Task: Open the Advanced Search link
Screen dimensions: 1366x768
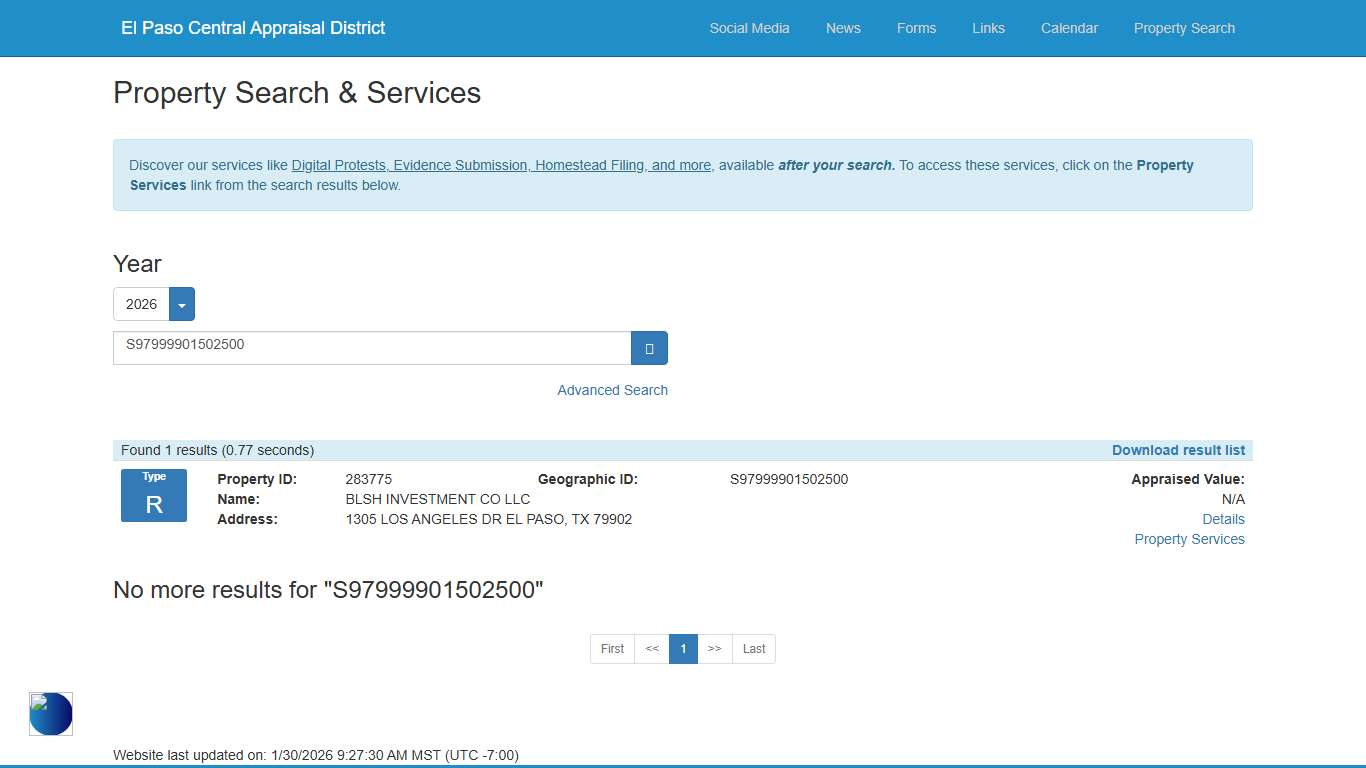Action: (x=612, y=390)
